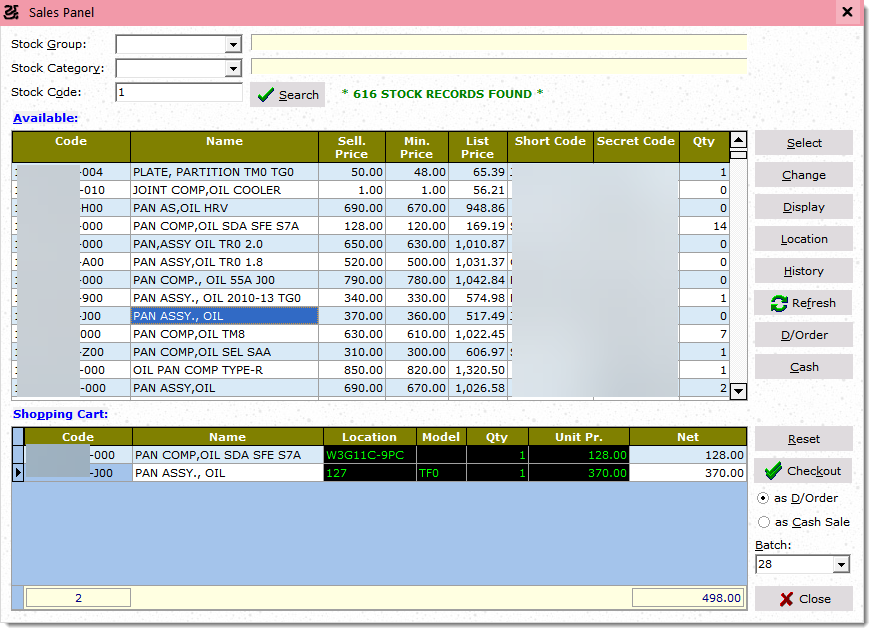Expand the Batch dropdown showing 28

pyautogui.click(x=841, y=565)
